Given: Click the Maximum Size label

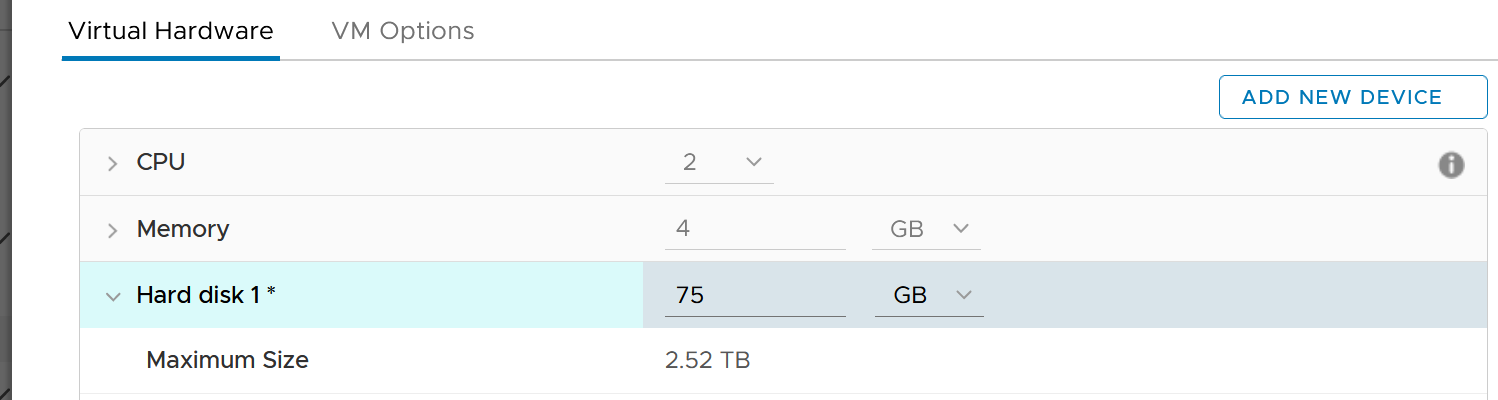Looking at the screenshot, I should [x=227, y=360].
